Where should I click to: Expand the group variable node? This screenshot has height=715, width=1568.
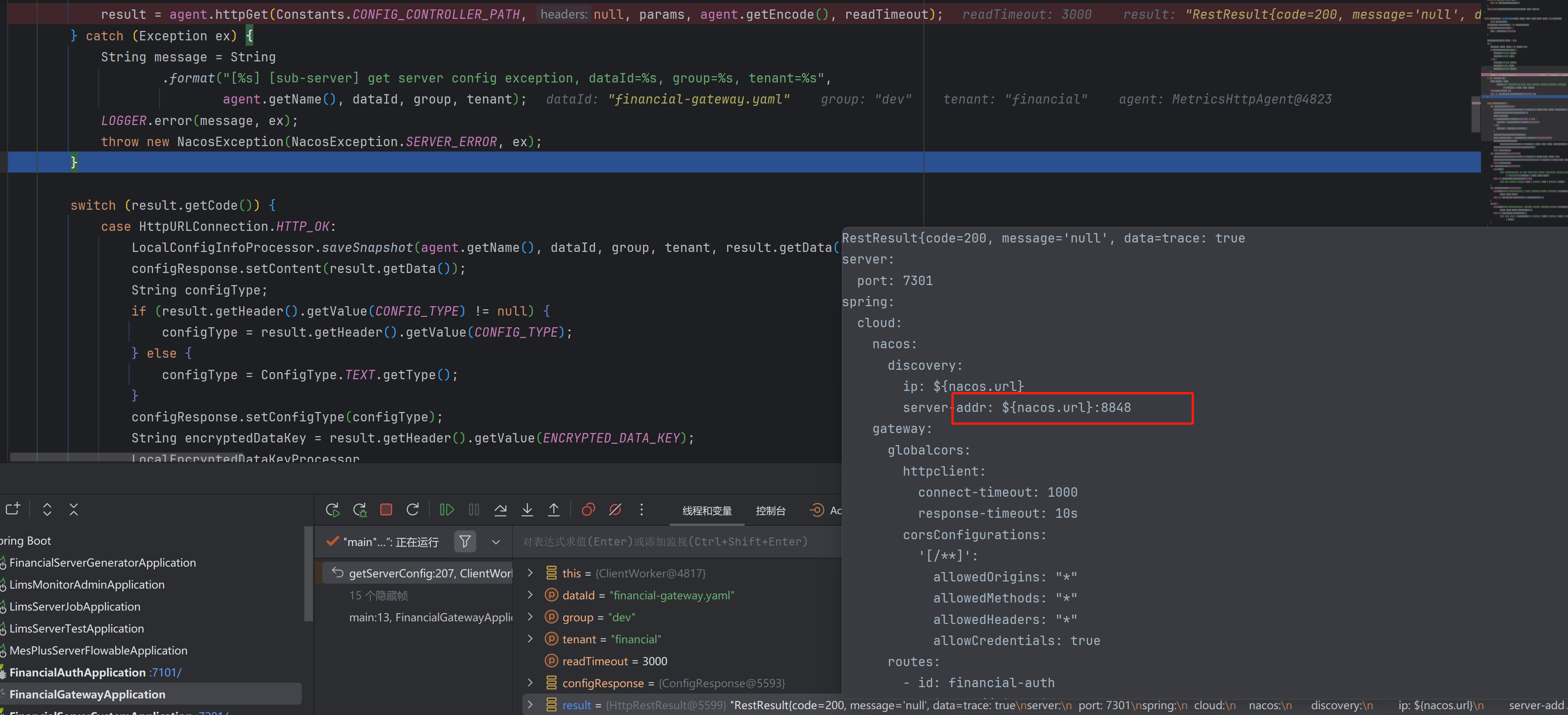click(530, 616)
